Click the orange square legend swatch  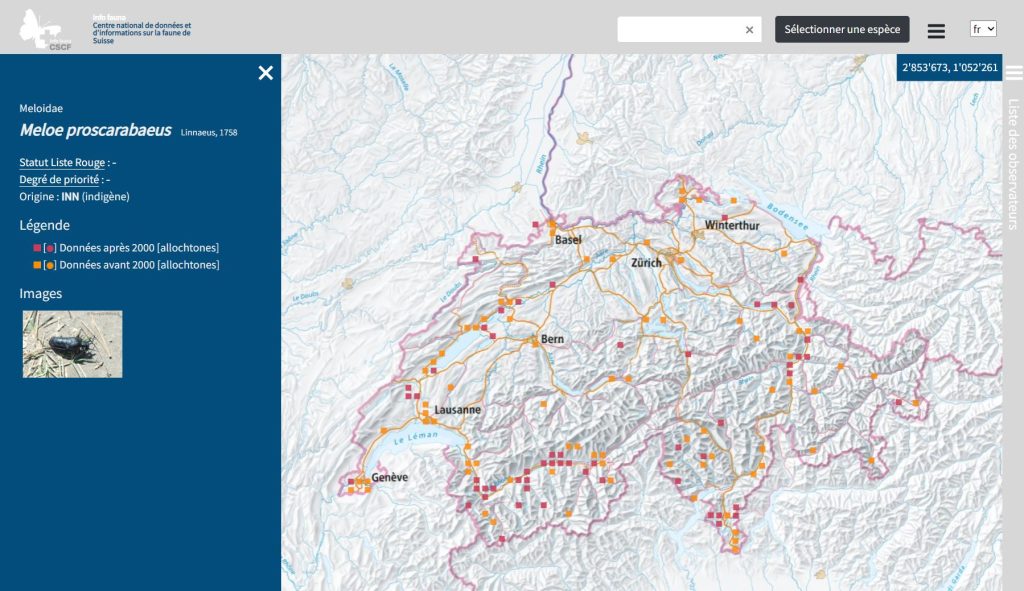click(37, 265)
